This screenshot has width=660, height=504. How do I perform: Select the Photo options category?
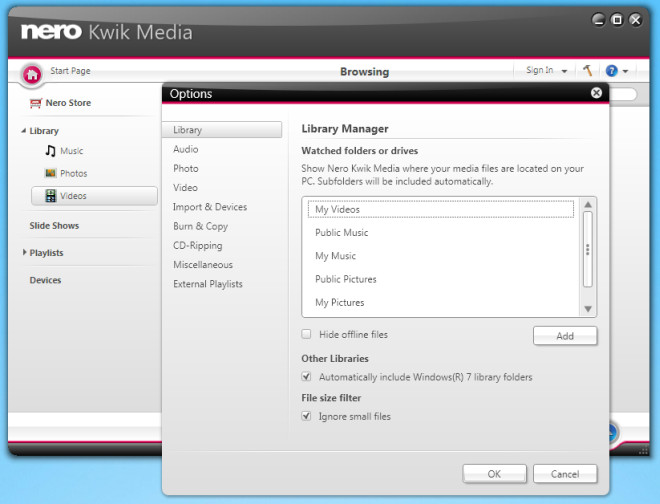click(186, 168)
